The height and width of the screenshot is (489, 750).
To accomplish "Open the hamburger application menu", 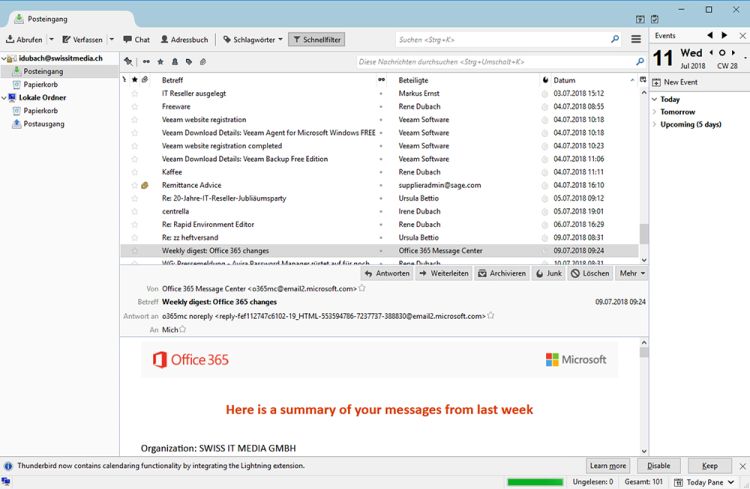I will [635, 40].
